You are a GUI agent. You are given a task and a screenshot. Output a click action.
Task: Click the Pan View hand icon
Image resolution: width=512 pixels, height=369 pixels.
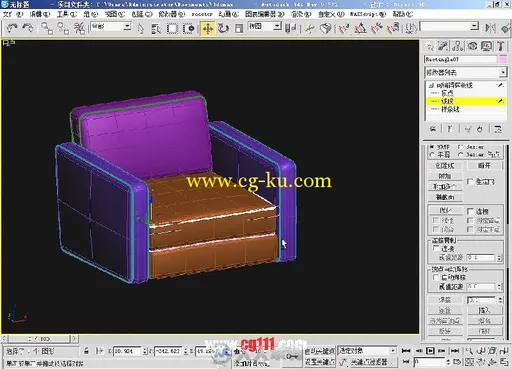(x=482, y=362)
